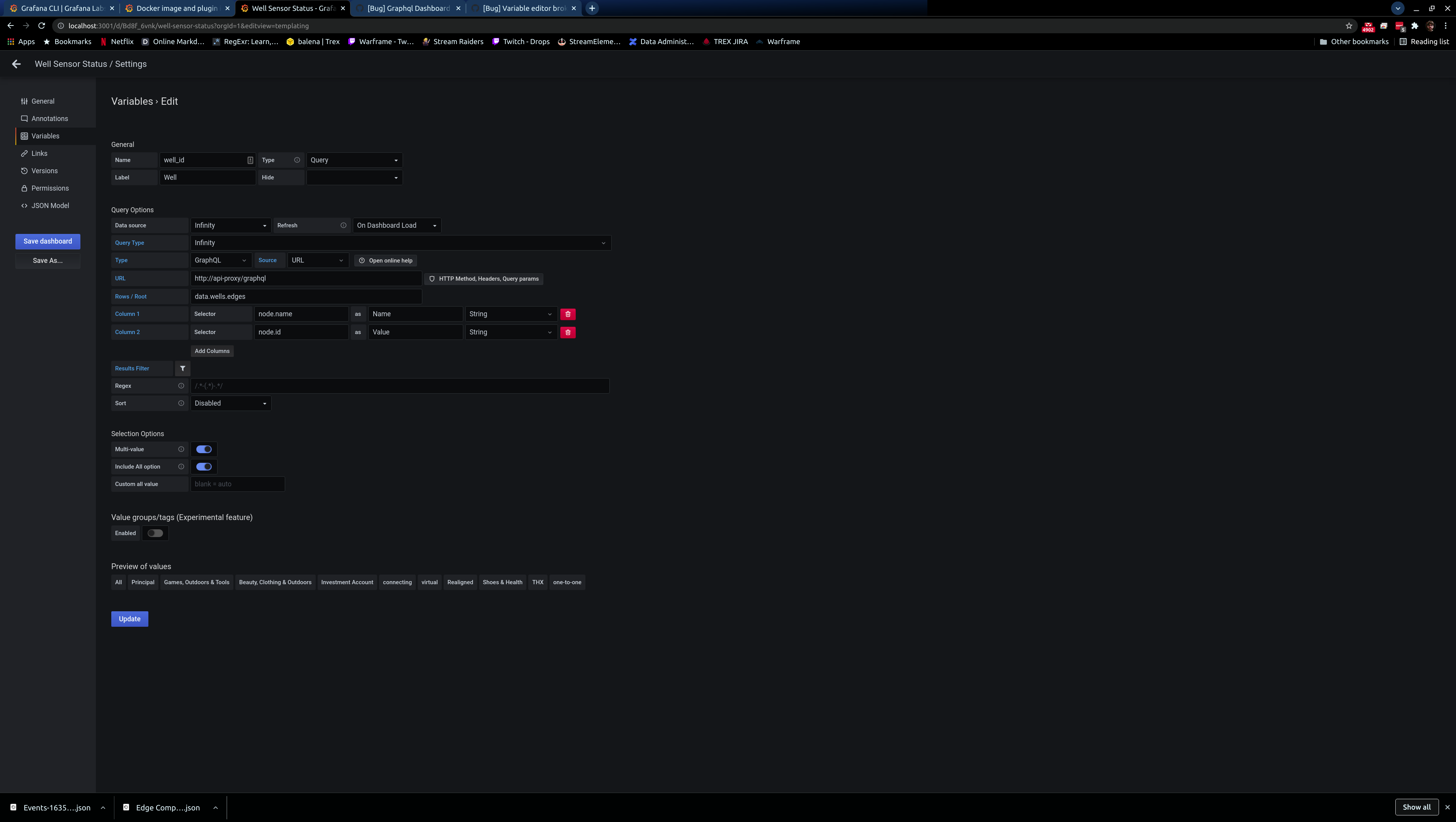Click the filter icon beside Results Filter
The image size is (1456, 822).
(x=182, y=368)
